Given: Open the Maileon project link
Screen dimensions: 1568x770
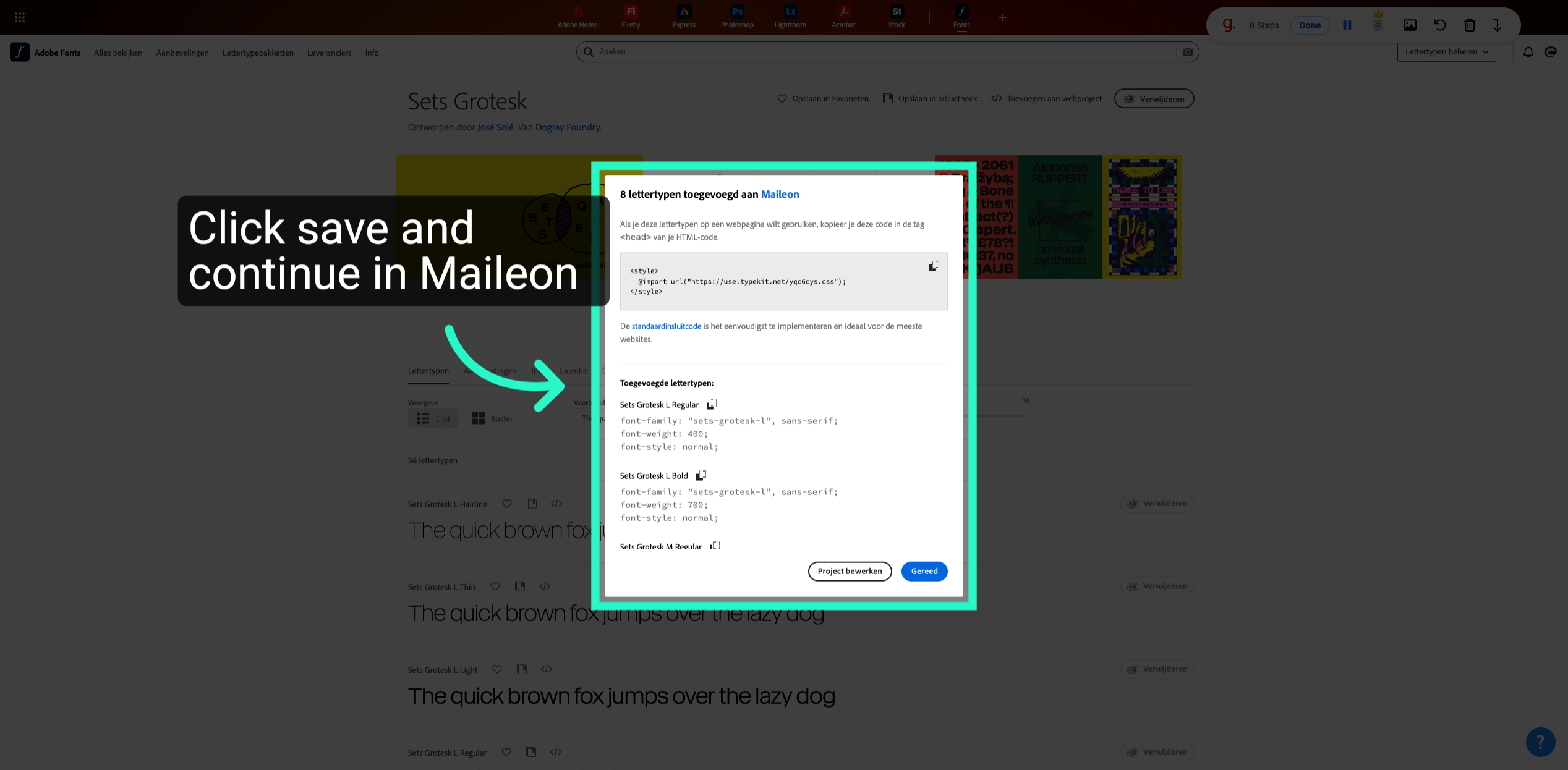Looking at the screenshot, I should click(780, 194).
